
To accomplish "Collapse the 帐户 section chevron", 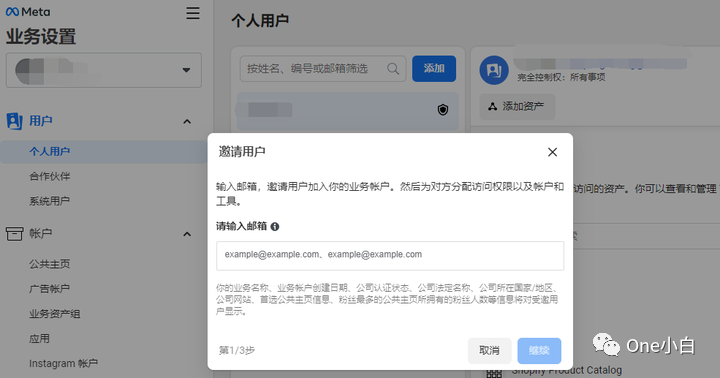I will pos(187,234).
